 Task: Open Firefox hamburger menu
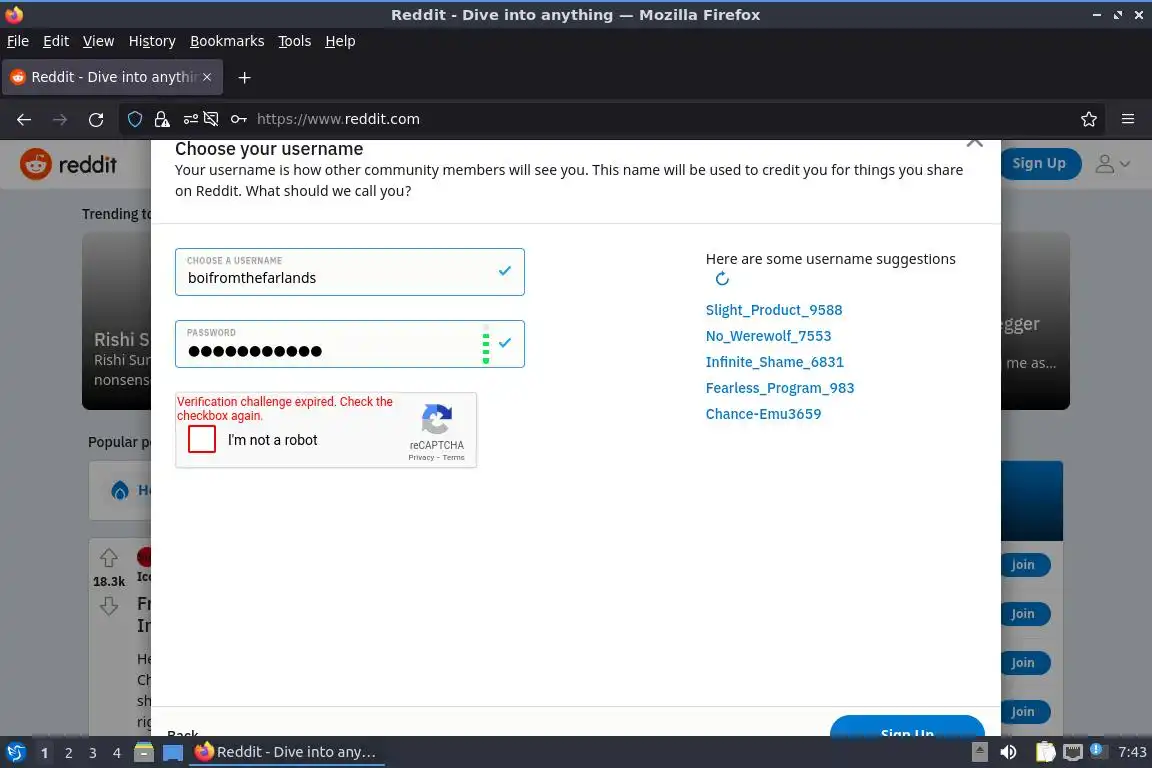[1128, 119]
